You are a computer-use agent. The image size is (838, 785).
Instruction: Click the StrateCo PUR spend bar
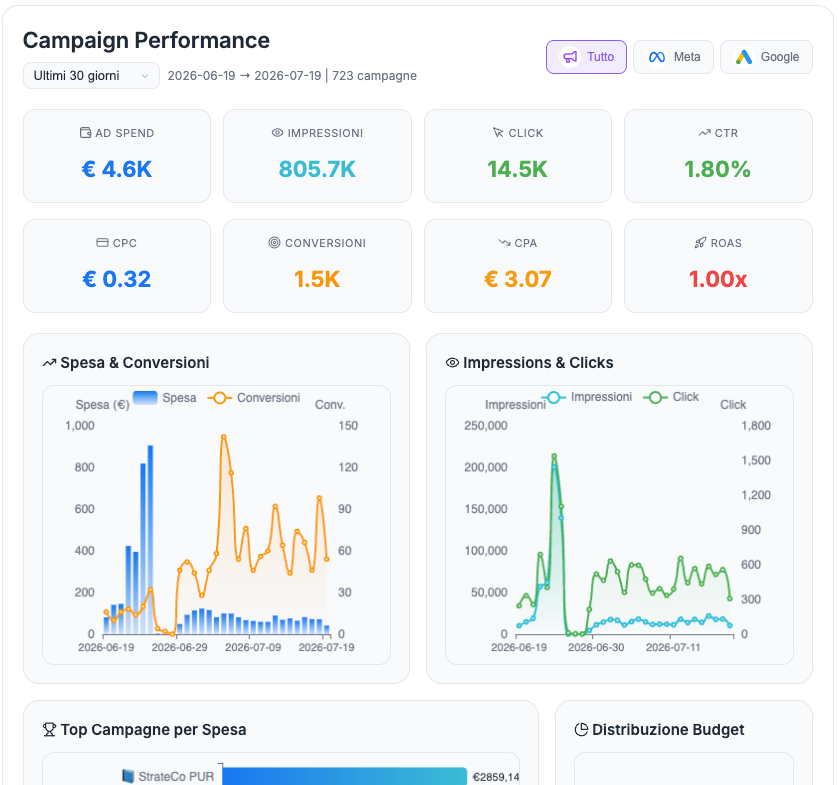345,776
